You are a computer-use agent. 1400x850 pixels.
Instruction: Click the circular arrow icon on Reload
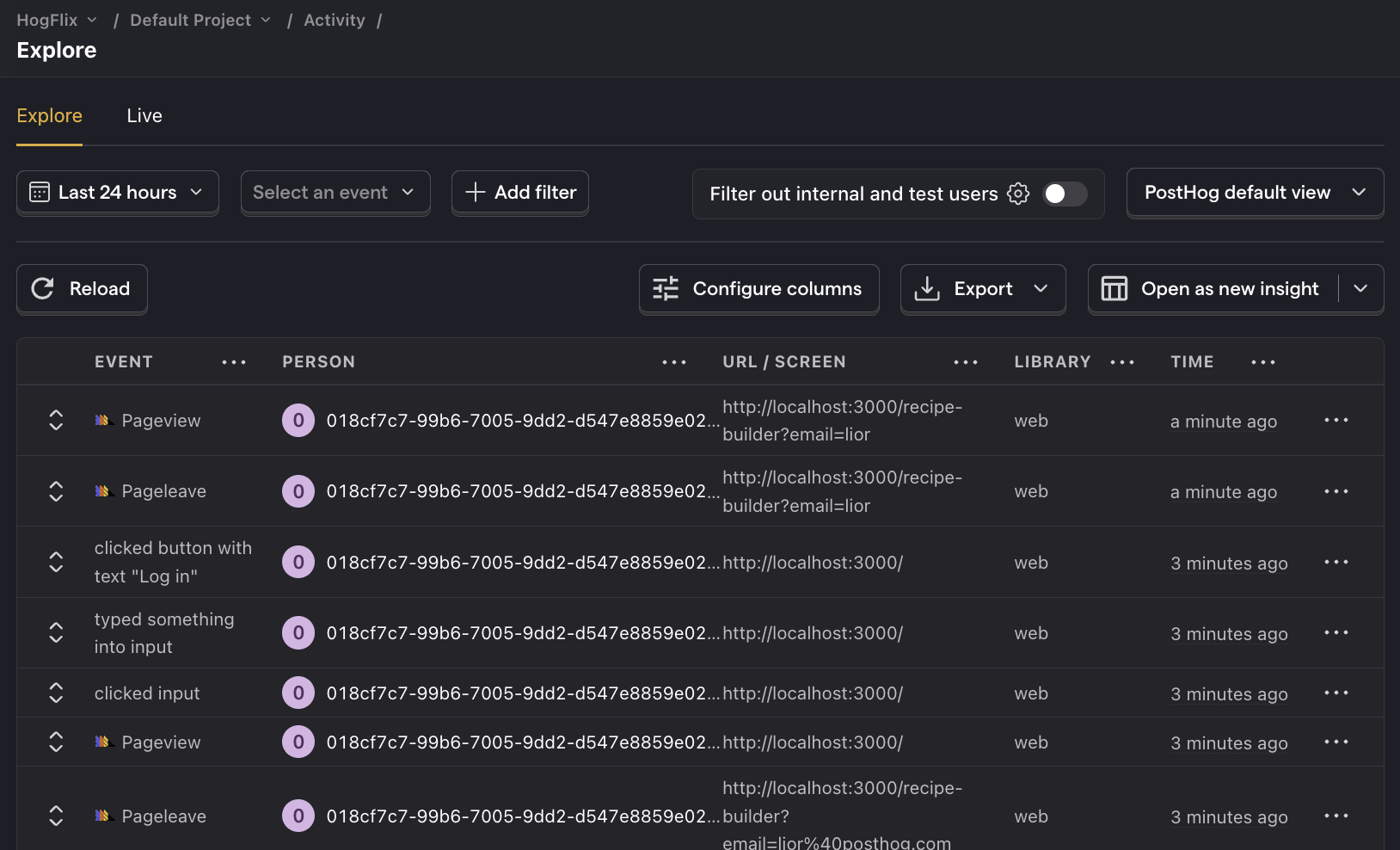[x=43, y=289]
